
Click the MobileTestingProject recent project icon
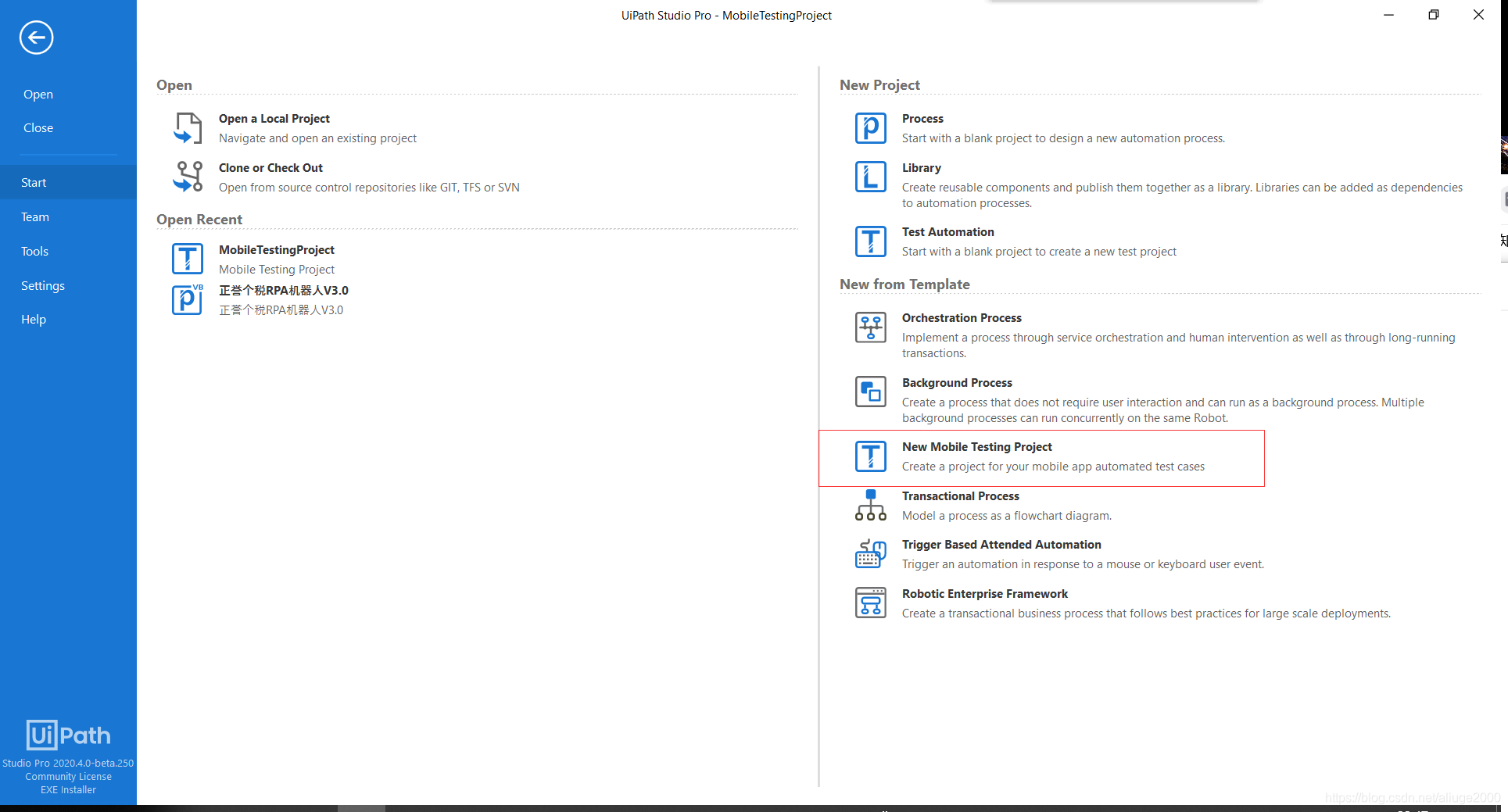[x=188, y=259]
